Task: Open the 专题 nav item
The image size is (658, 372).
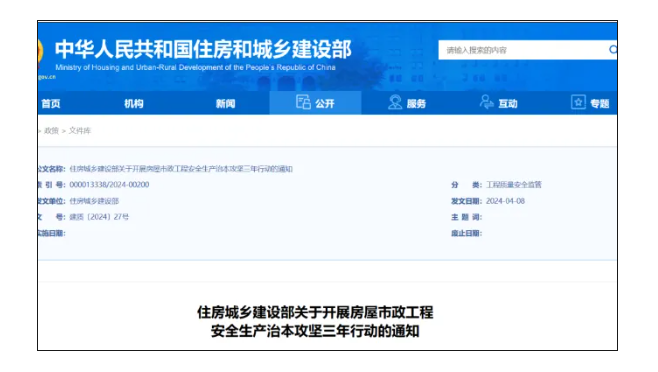Action: click(599, 104)
